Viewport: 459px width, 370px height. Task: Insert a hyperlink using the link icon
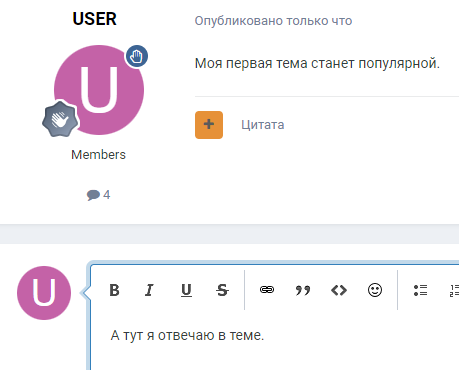pyautogui.click(x=267, y=290)
